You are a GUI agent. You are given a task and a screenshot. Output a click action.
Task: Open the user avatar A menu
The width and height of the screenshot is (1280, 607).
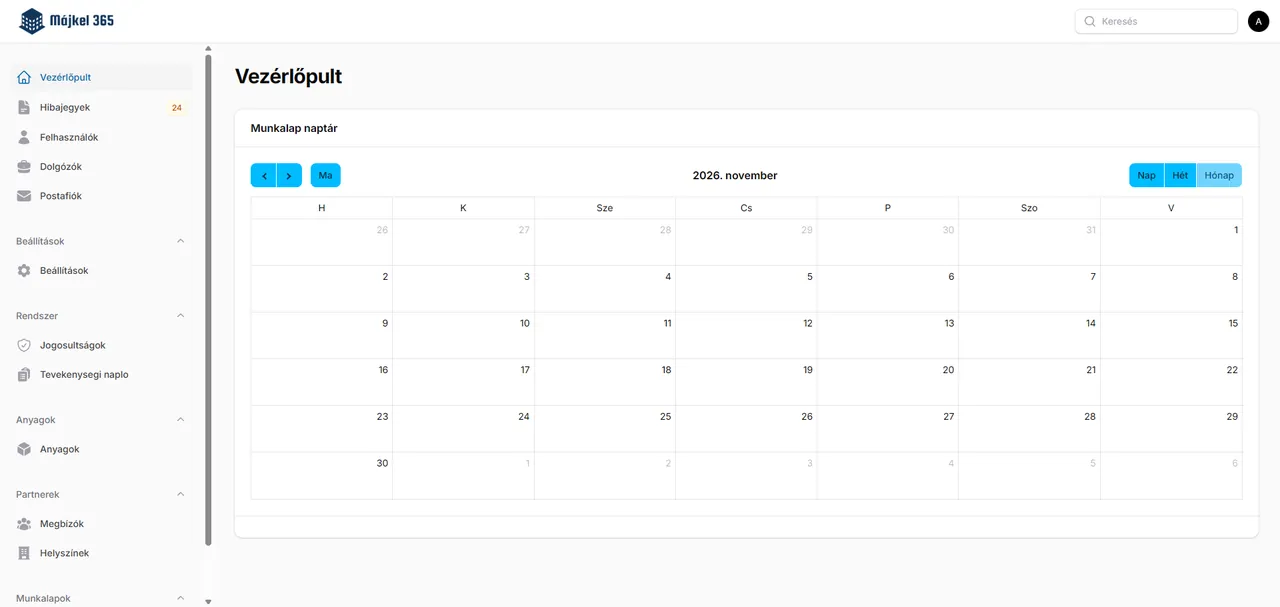pyautogui.click(x=1258, y=21)
